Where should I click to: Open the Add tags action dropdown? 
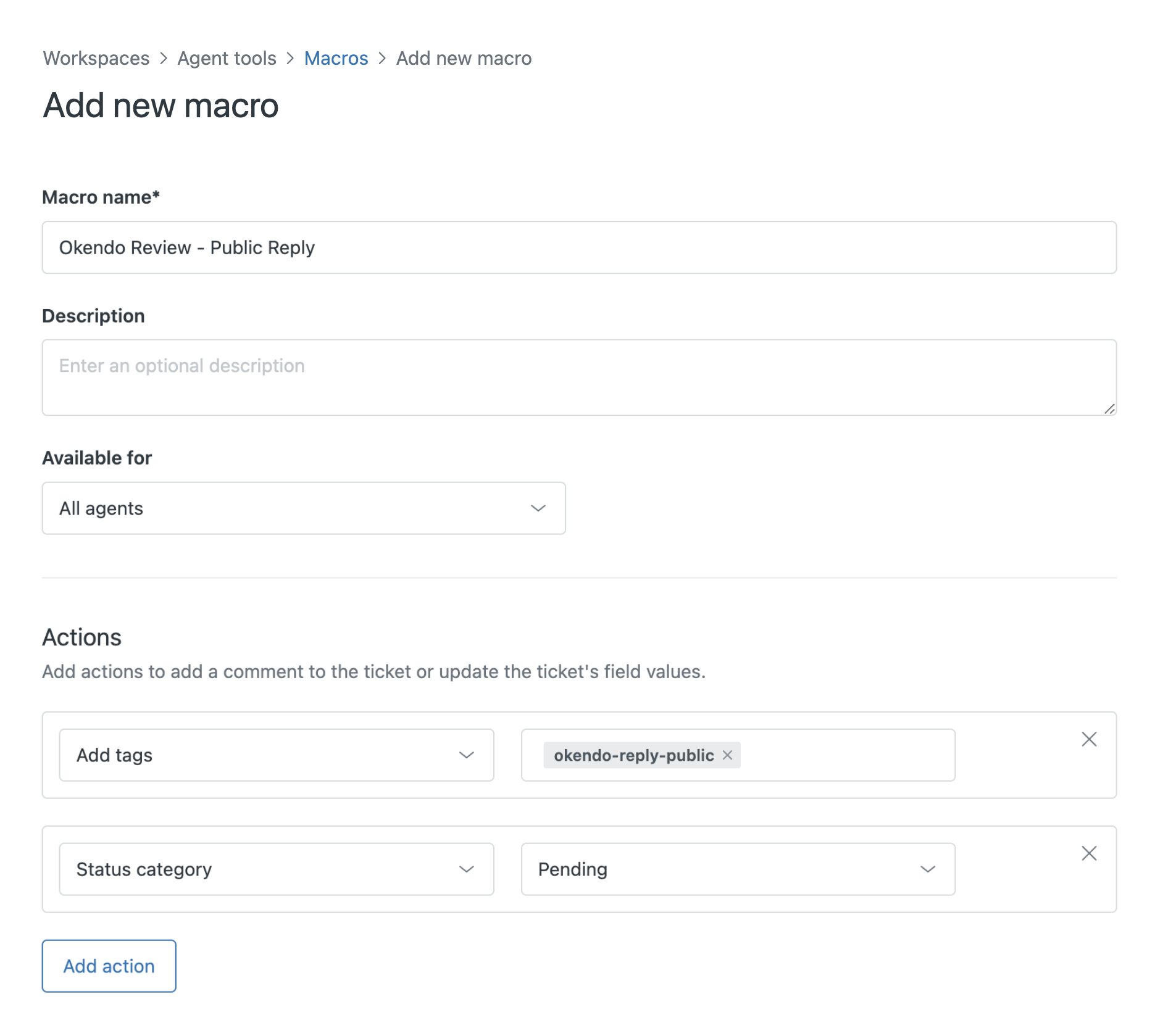coord(277,755)
